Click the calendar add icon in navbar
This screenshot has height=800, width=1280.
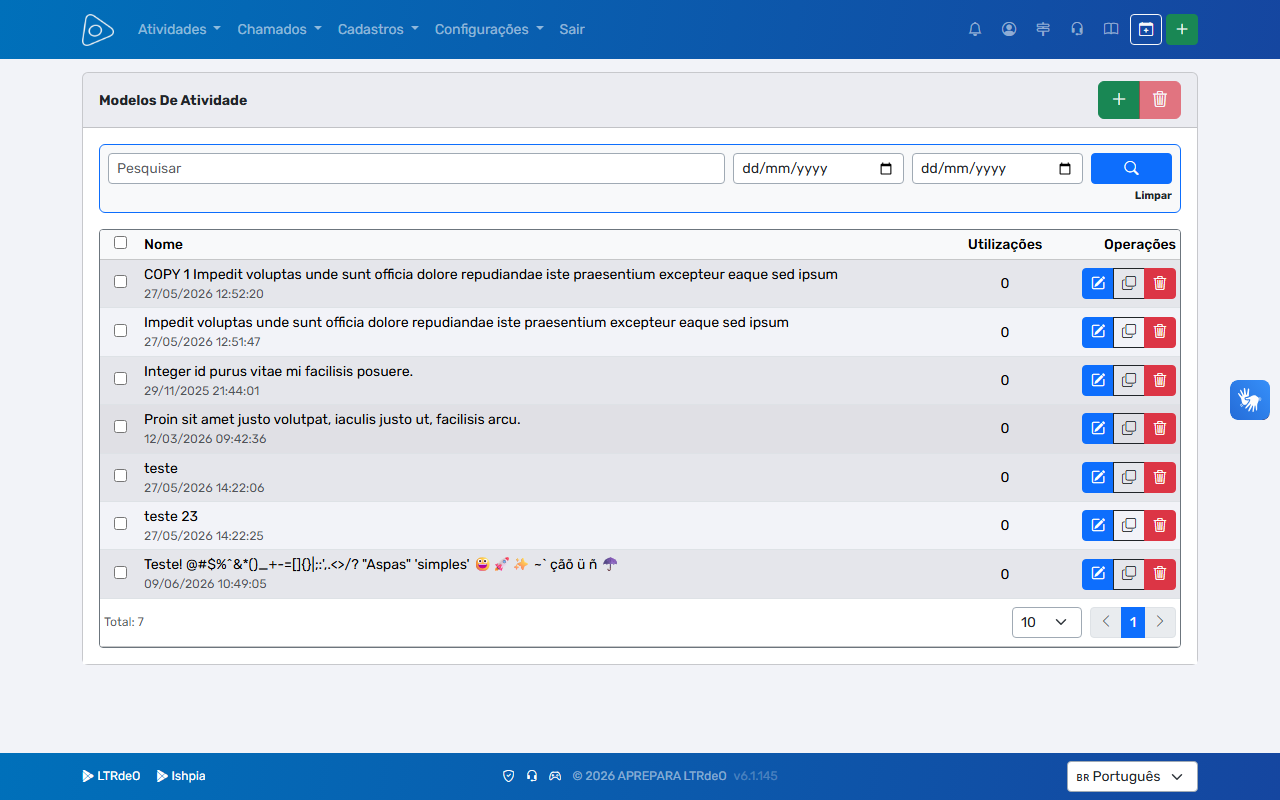tap(1146, 29)
